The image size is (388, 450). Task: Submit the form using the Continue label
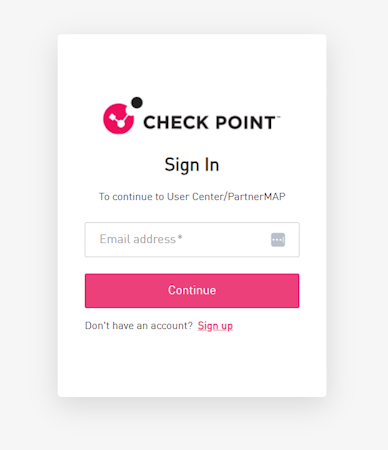coord(192,290)
